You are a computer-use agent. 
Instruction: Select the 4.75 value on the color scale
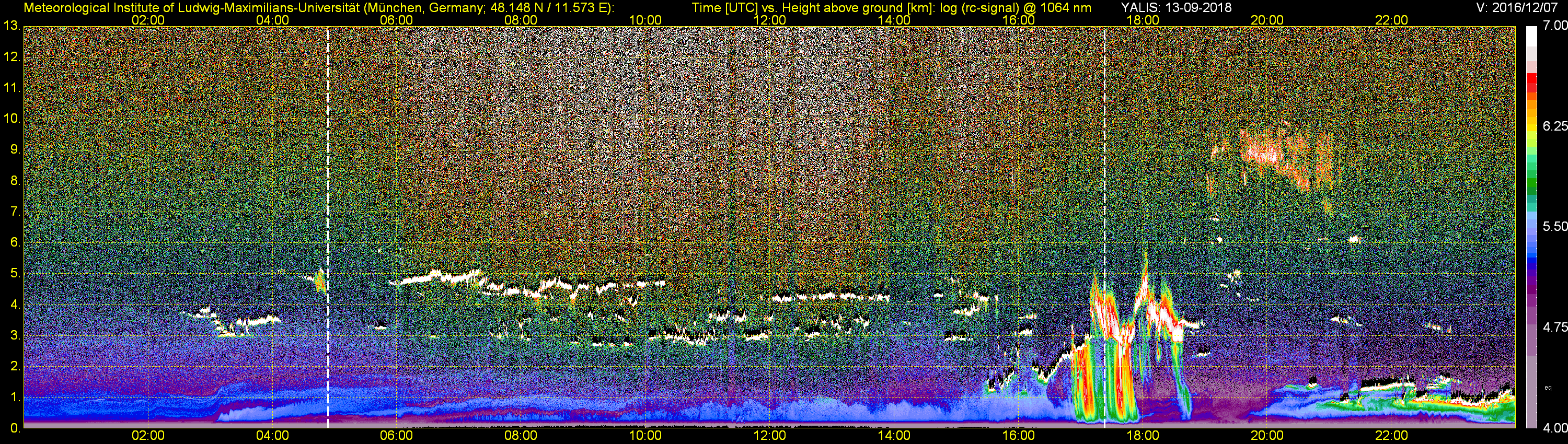click(1554, 327)
